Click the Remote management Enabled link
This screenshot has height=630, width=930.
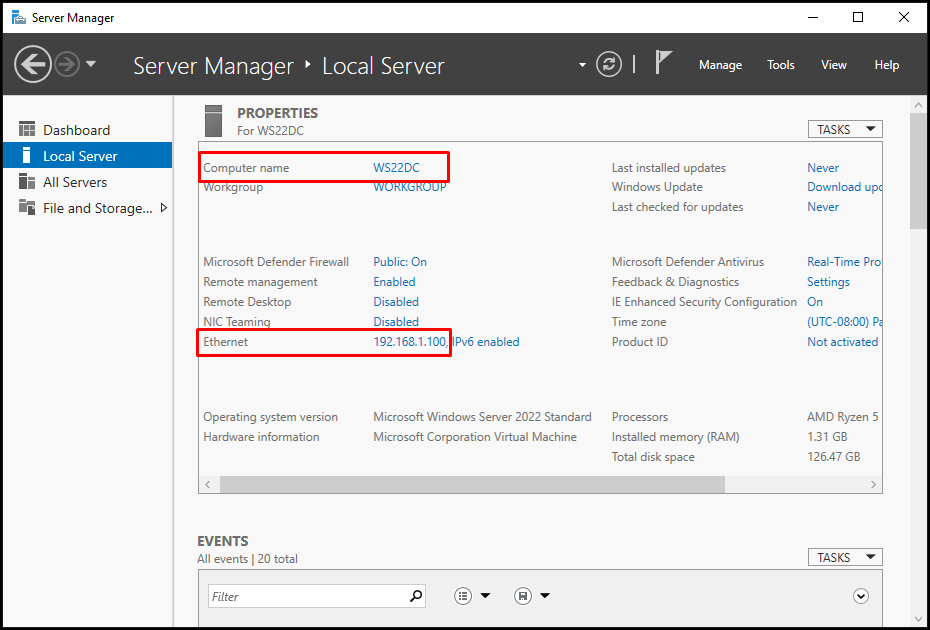click(x=394, y=282)
